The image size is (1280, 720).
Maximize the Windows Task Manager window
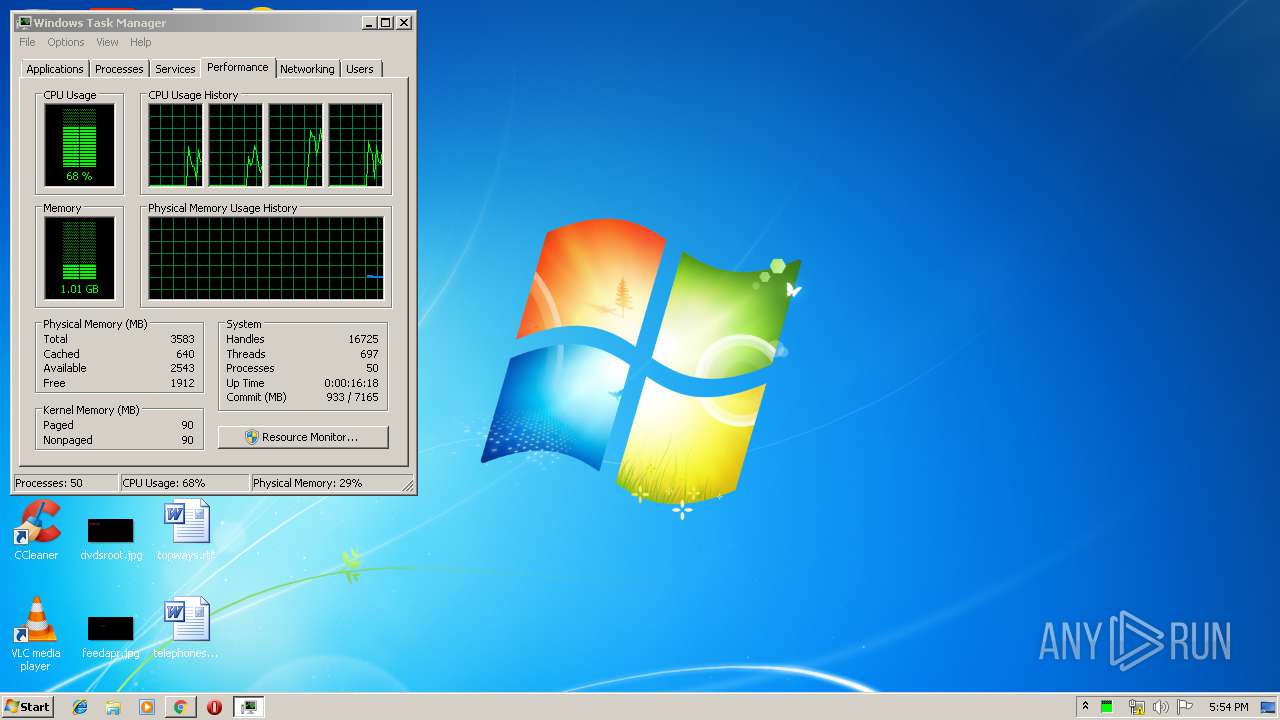(x=386, y=22)
